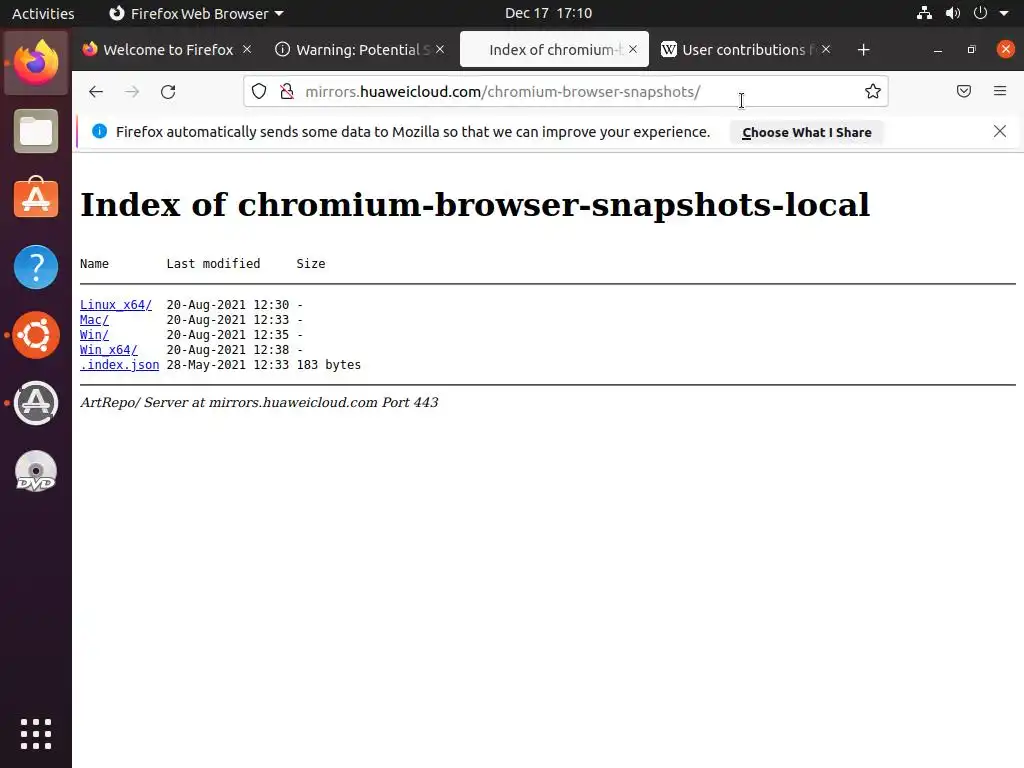
Task: Switch to User contributions tab
Action: click(748, 50)
